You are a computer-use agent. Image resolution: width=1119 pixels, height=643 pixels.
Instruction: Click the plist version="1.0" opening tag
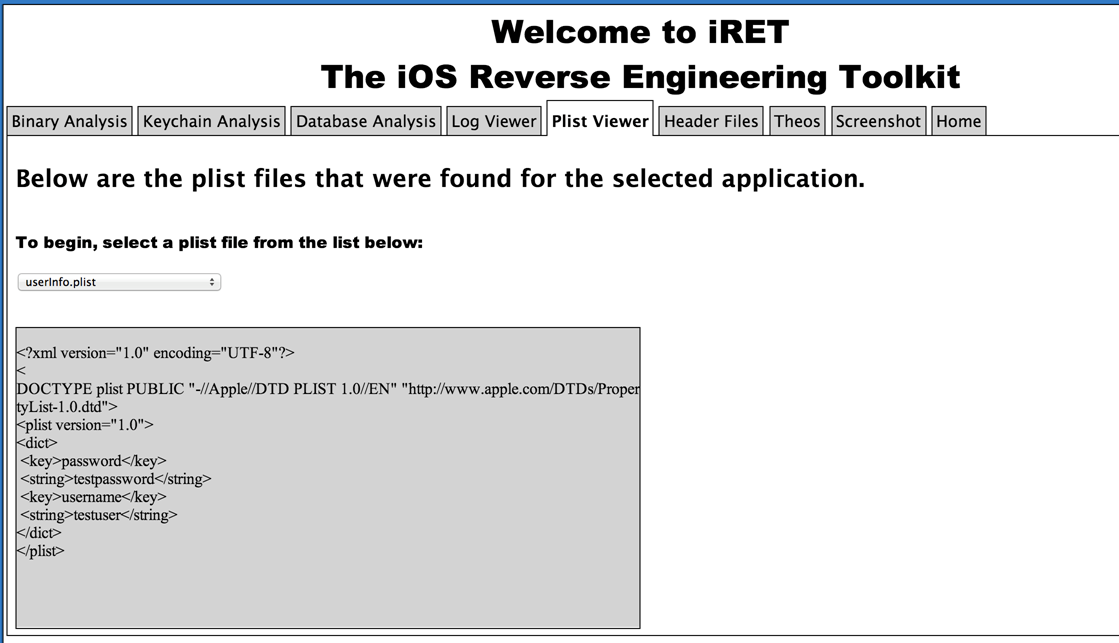pyautogui.click(x=85, y=425)
